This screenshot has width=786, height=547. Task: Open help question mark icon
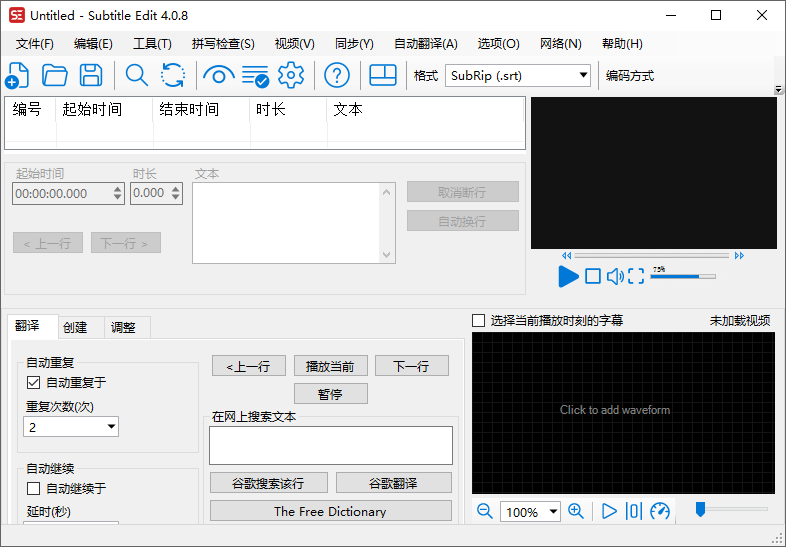point(337,76)
